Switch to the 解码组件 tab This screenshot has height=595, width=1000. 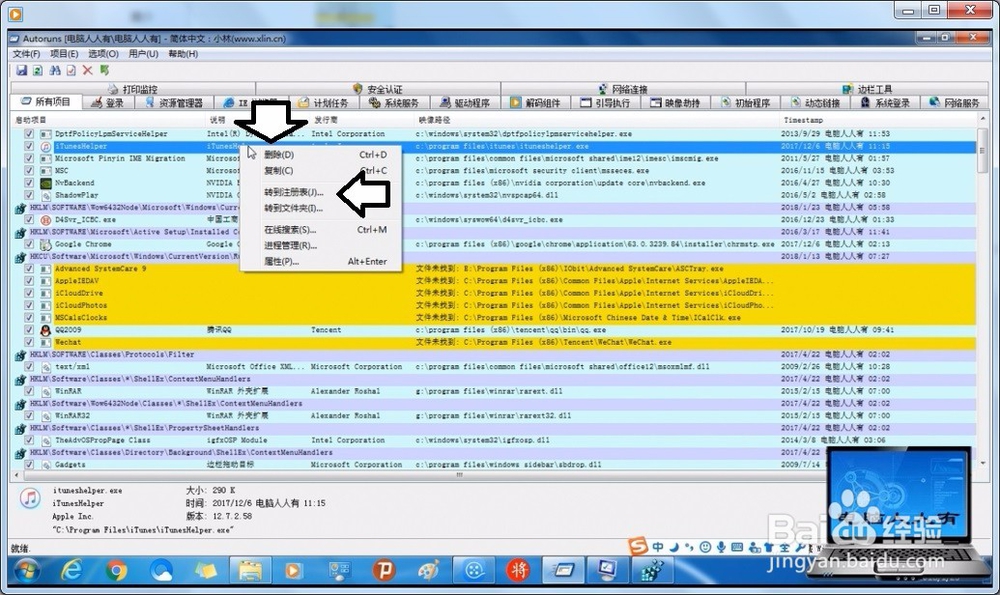click(x=536, y=103)
